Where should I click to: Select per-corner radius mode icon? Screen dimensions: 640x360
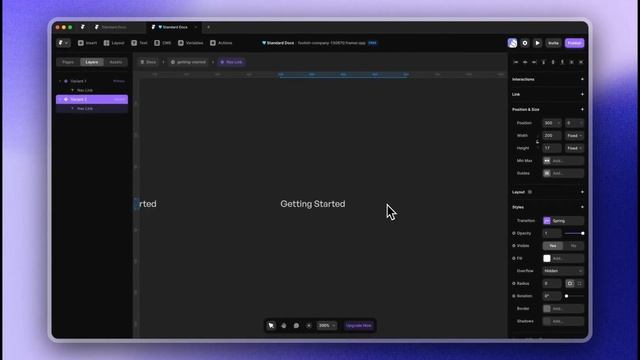(579, 283)
